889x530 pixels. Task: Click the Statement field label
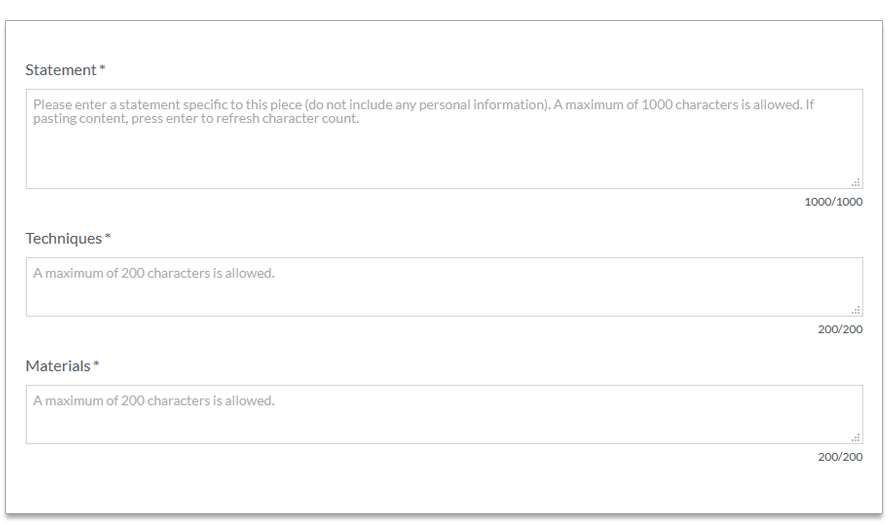61,70
